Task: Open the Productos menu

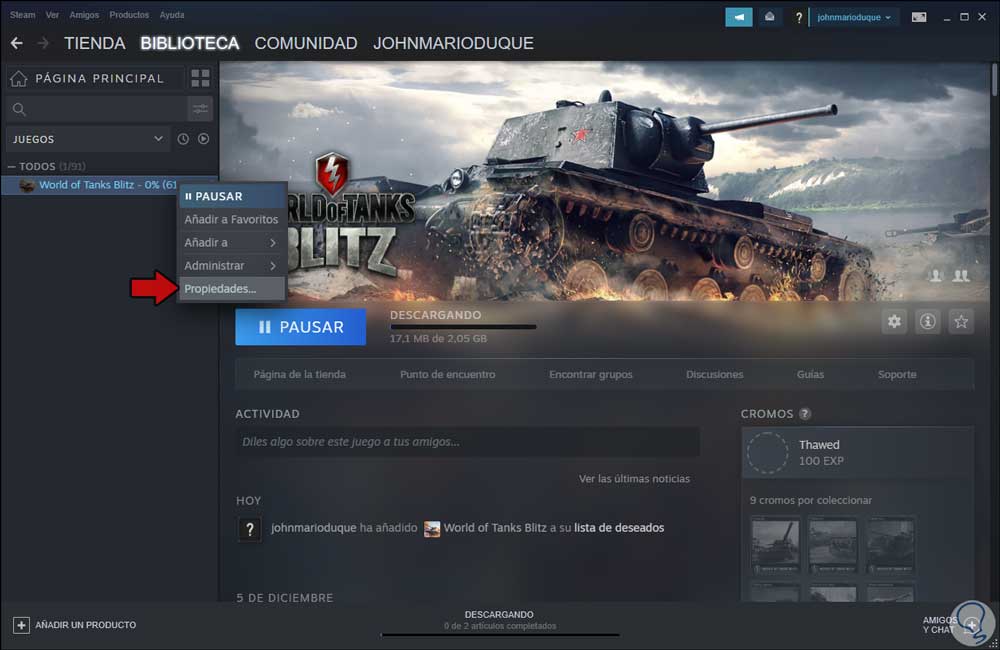Action: (x=129, y=15)
